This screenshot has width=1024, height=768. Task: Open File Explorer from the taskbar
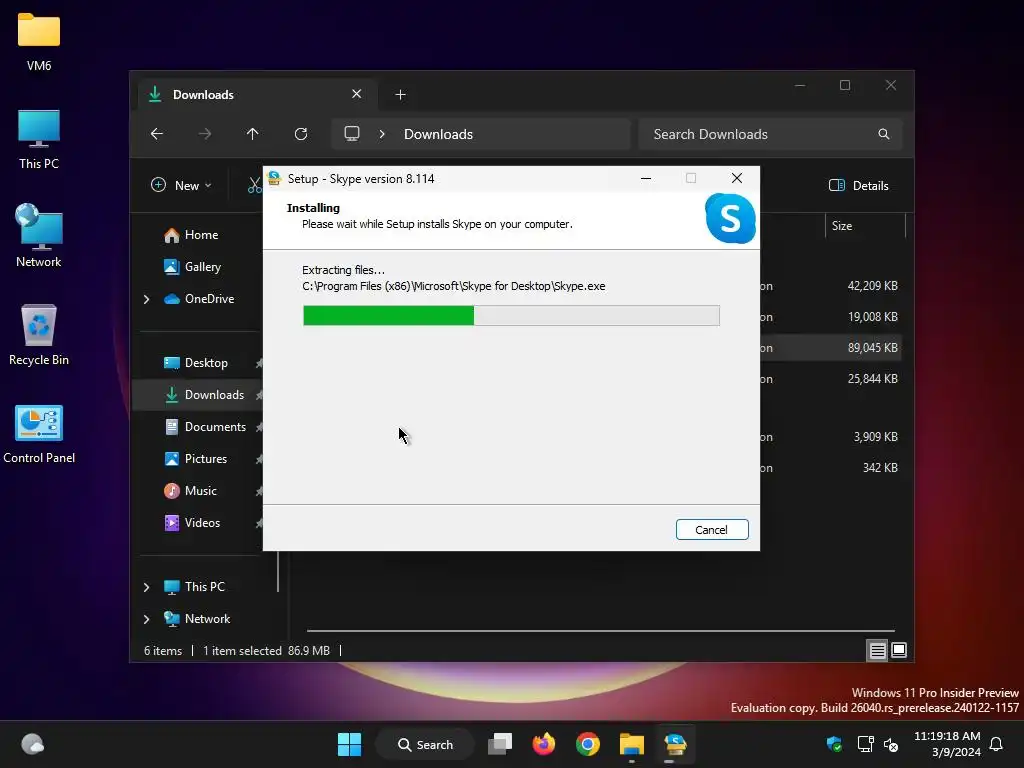pos(632,744)
